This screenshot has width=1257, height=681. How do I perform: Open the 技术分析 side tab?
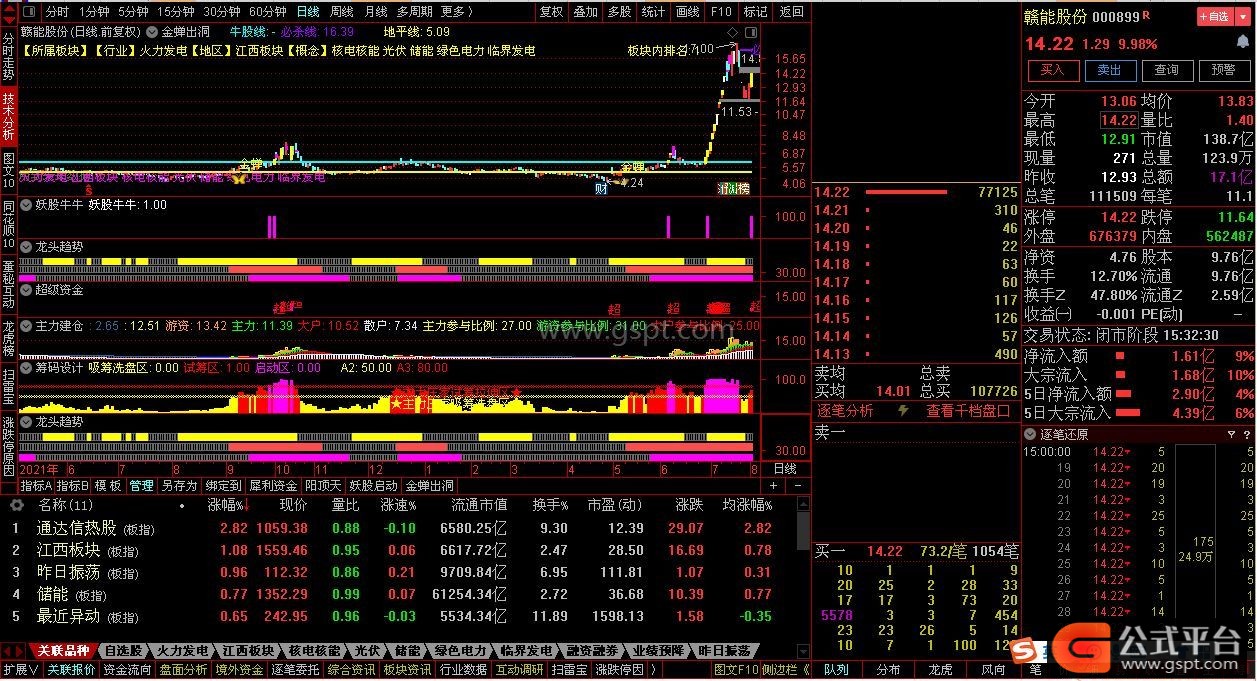point(9,116)
